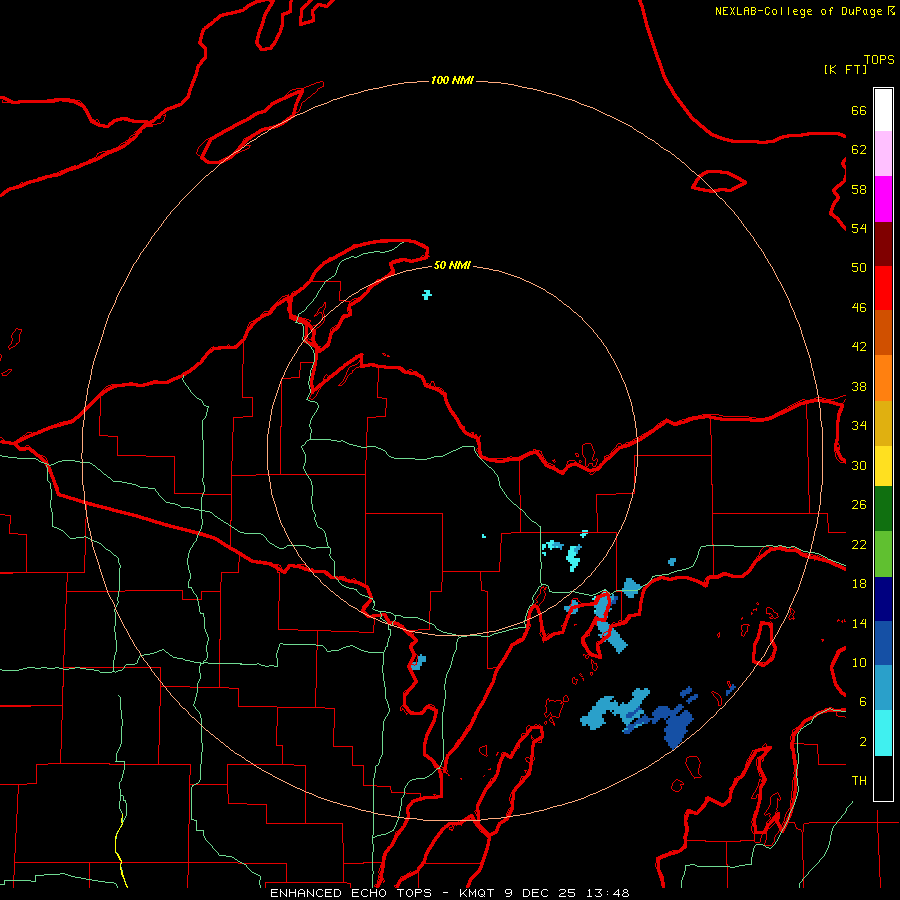This screenshot has height=900, width=900.
Task: Click the dark orange swatch between 46 and 42
Action: [x=883, y=332]
